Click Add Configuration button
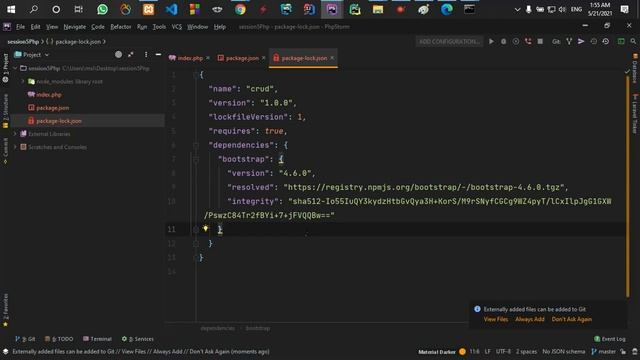640x360 pixels. click(449, 41)
